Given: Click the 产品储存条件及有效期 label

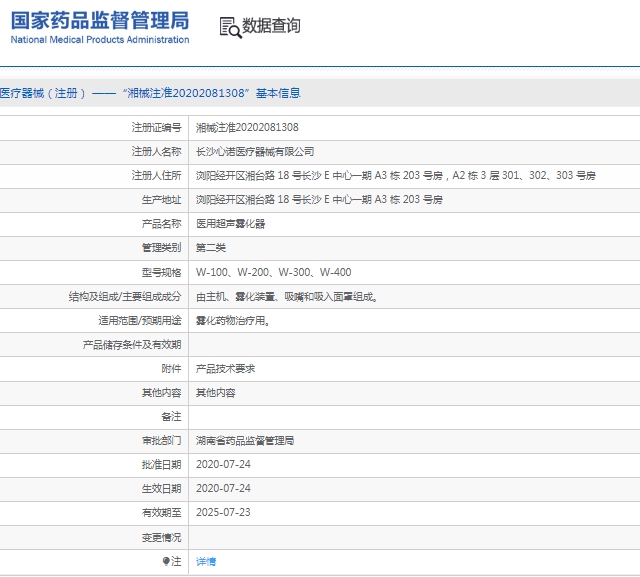Looking at the screenshot, I should [x=132, y=345].
